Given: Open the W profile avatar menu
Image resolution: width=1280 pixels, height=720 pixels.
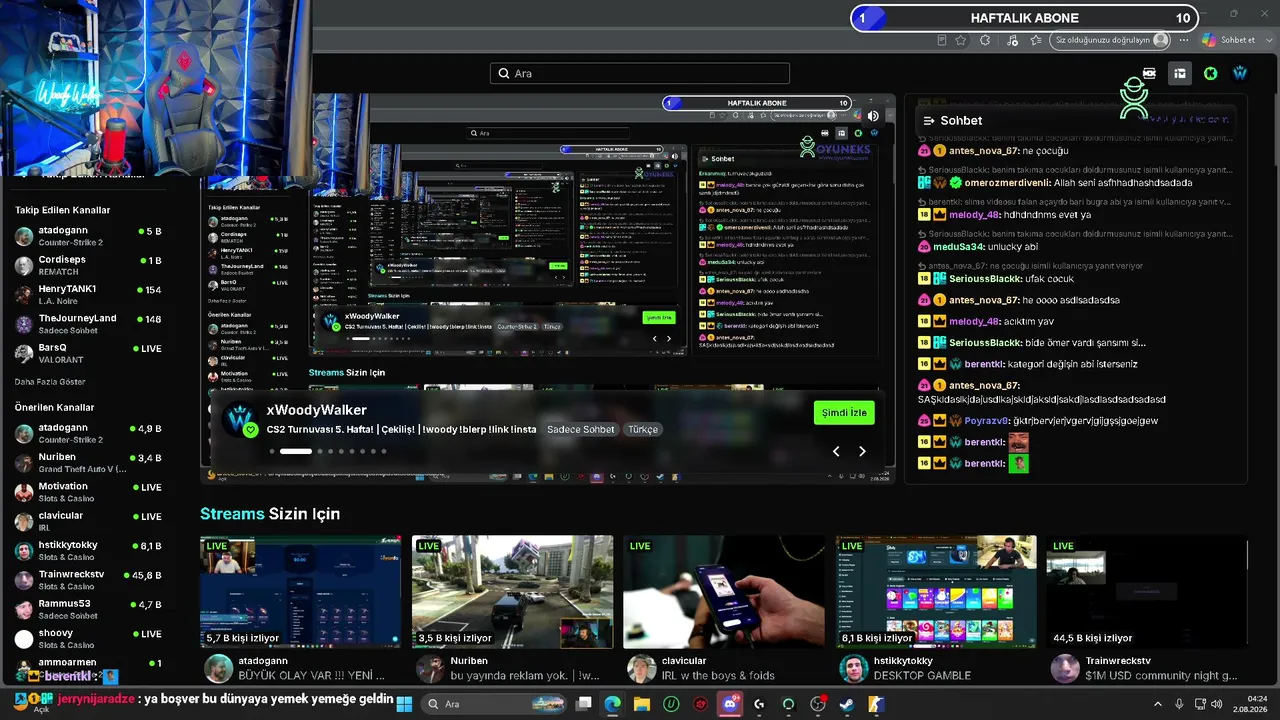Looking at the screenshot, I should [1240, 73].
